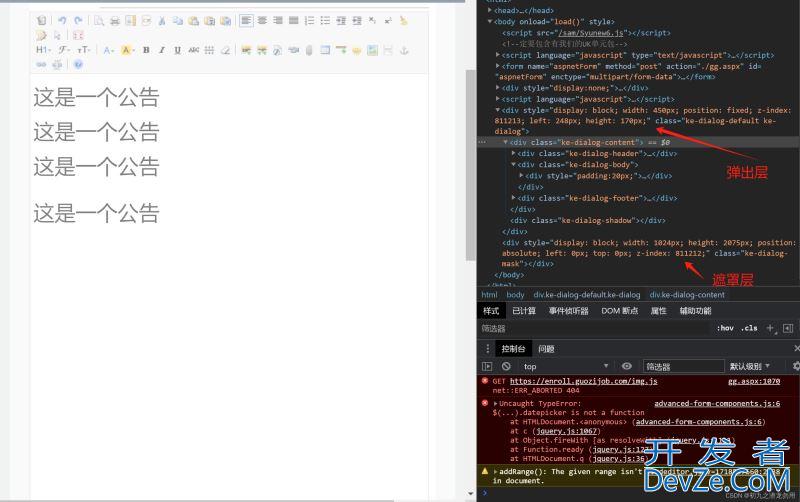Switch to the DOM 断点 tab

[619, 311]
